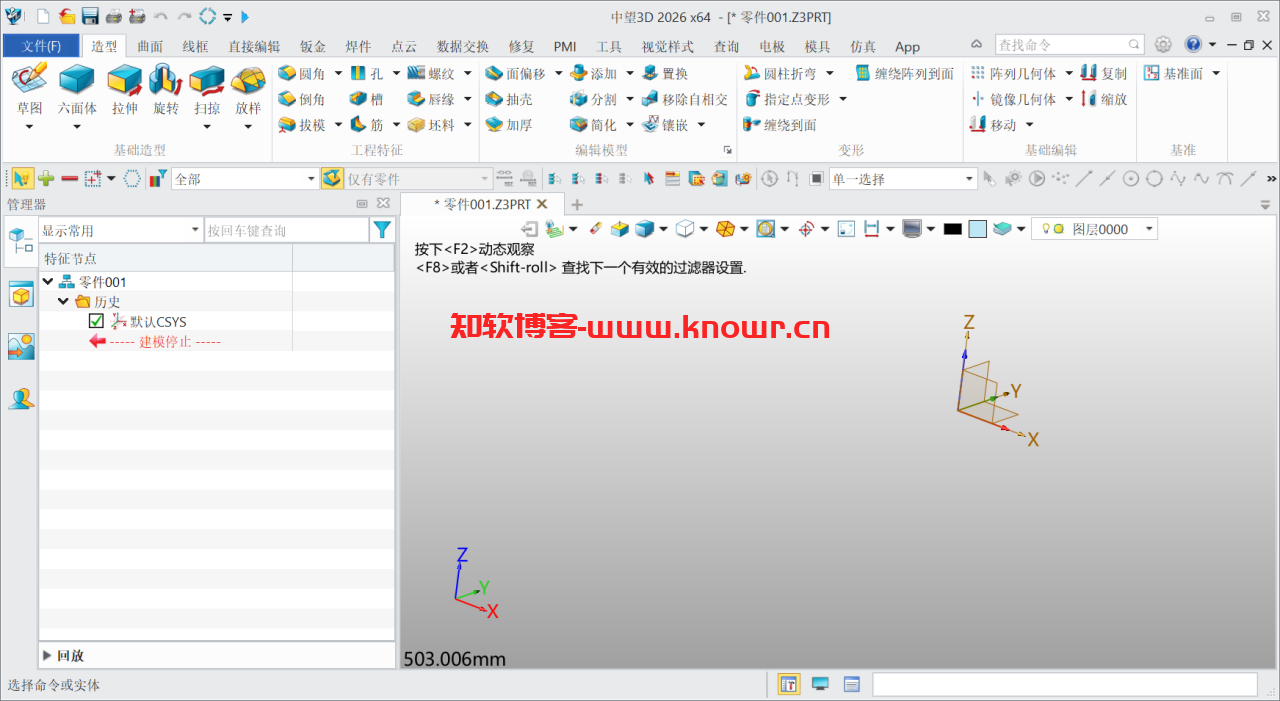The width and height of the screenshot is (1280, 701).
Task: Switch to the 线框 ribbon tab
Action: coord(196,46)
